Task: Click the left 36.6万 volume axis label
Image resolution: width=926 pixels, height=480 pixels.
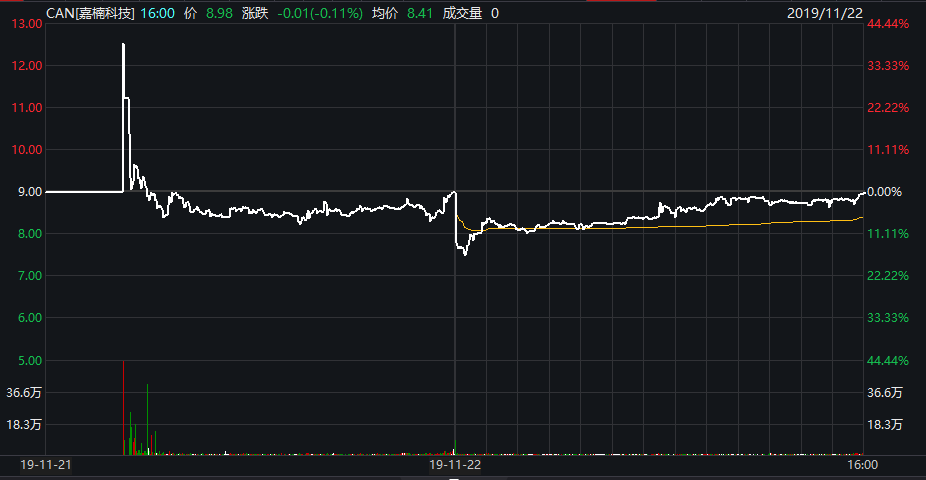Action: coord(24,393)
